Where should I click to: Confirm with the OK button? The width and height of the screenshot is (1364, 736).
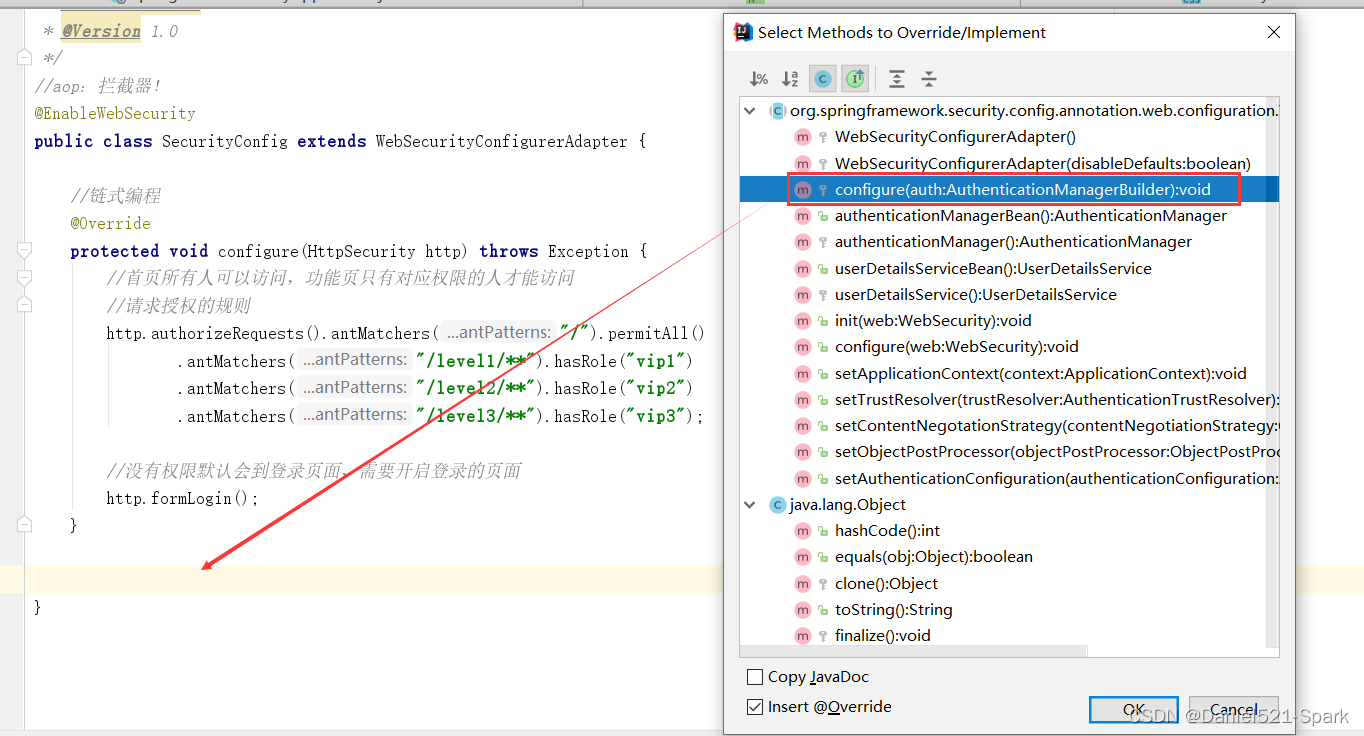coord(1134,709)
